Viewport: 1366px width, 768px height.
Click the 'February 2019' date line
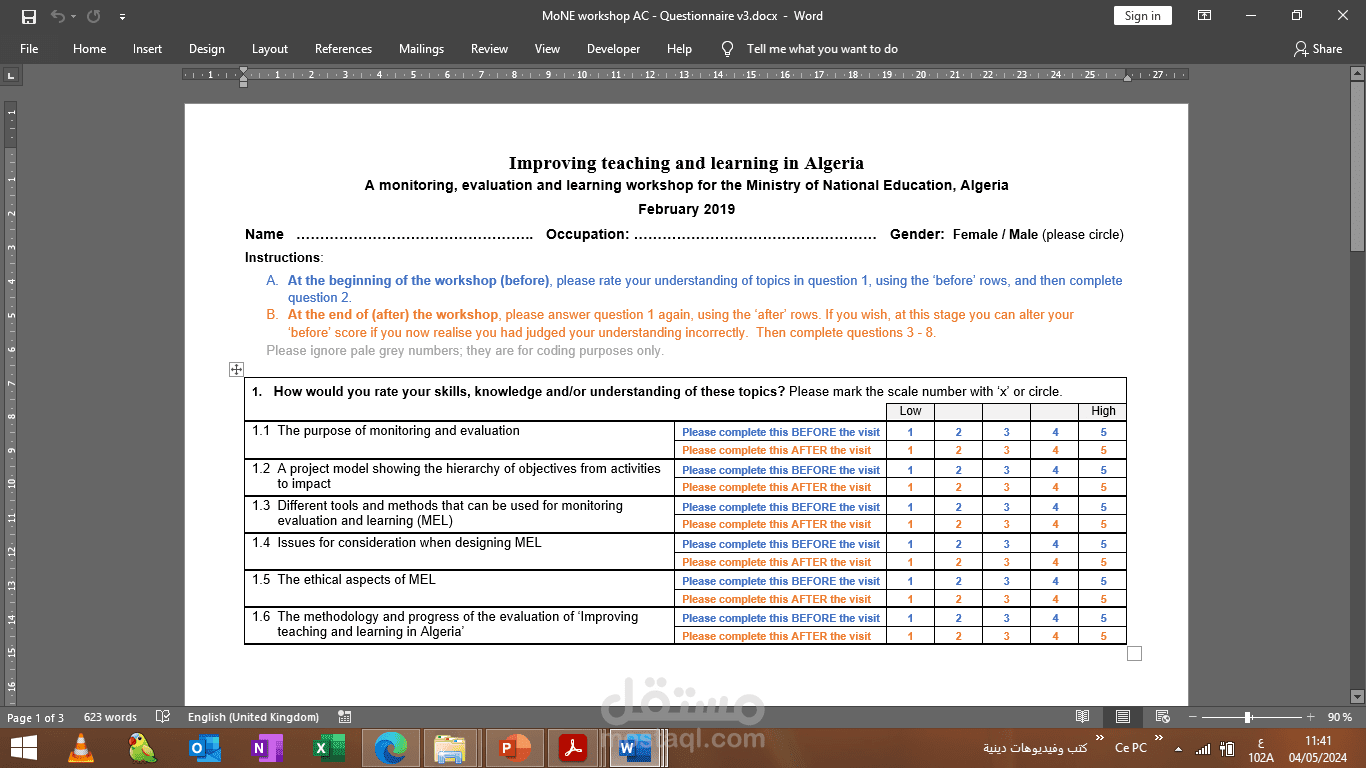(x=686, y=209)
